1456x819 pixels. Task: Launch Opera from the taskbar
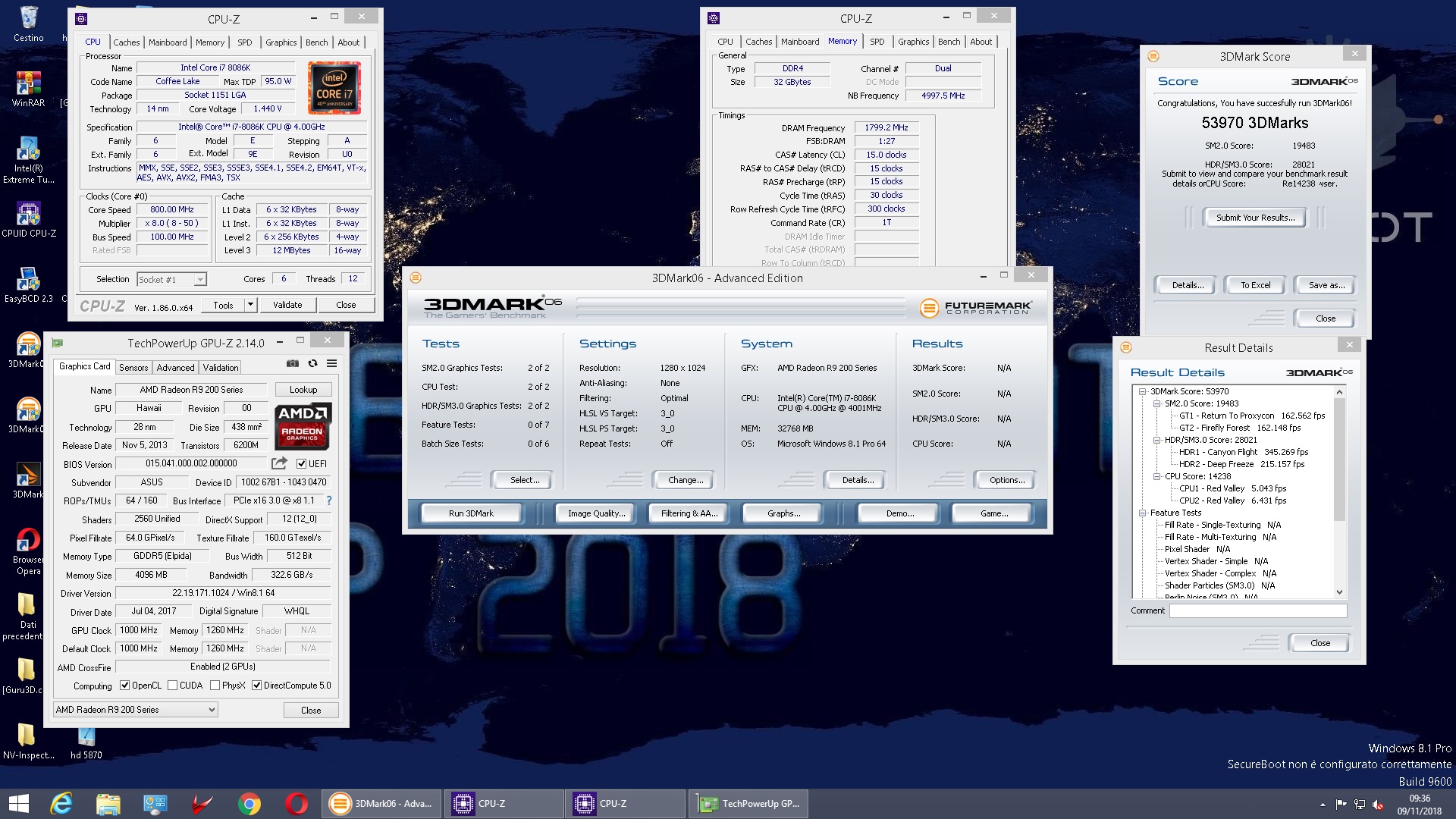point(296,804)
